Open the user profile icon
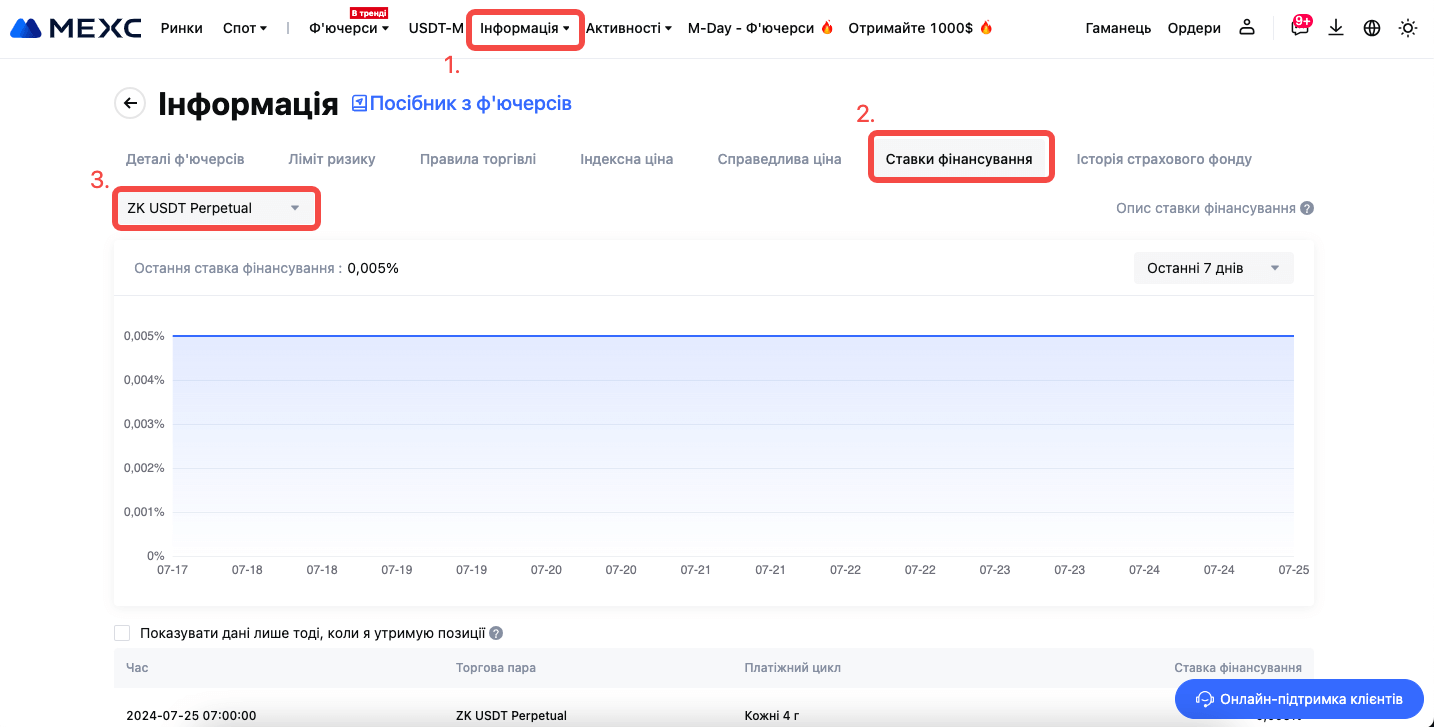 point(1246,28)
